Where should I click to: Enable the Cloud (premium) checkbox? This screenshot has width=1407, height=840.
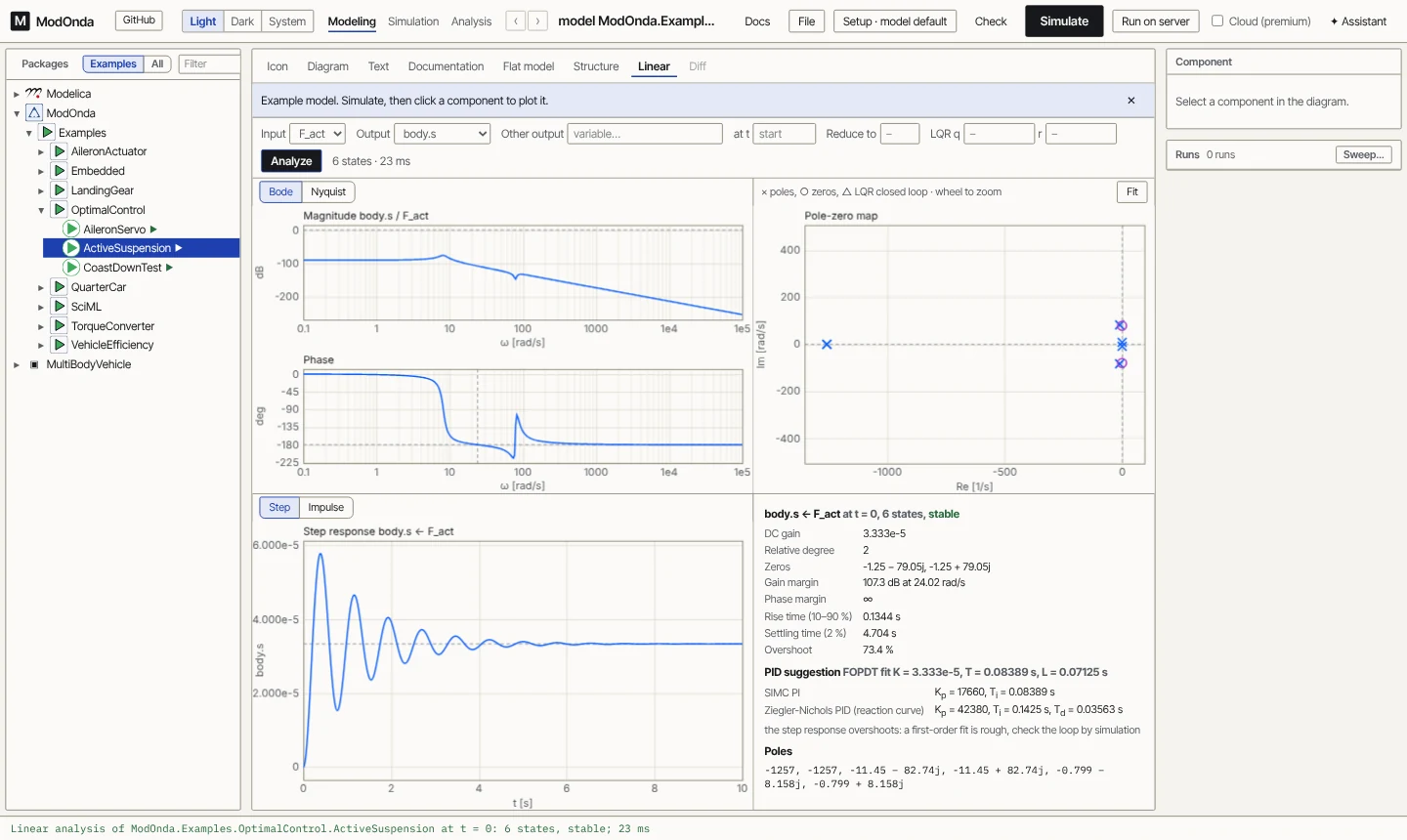[1217, 21]
